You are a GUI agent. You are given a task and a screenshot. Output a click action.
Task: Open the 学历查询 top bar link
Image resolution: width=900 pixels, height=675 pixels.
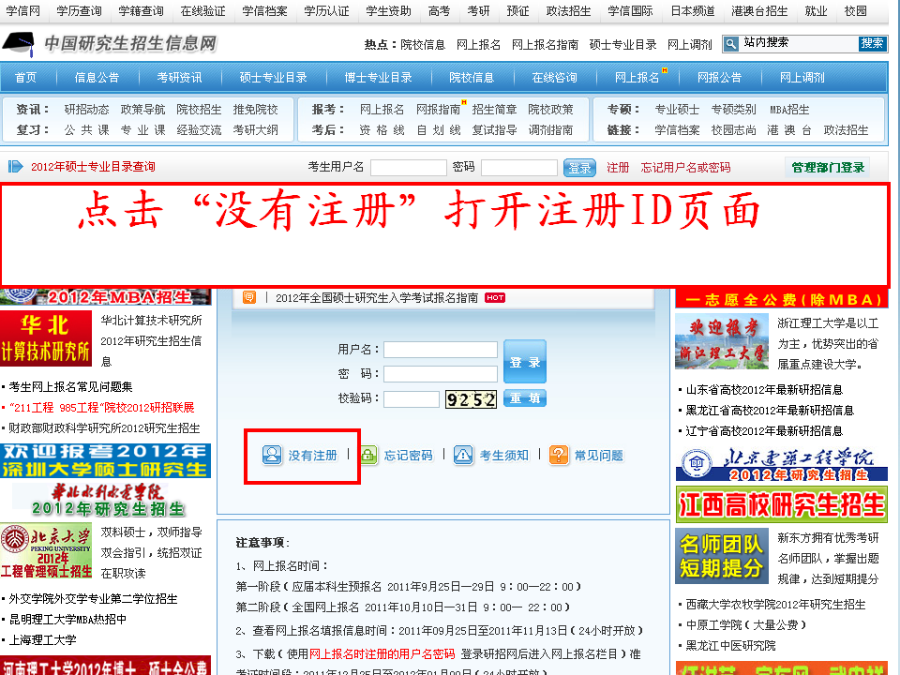coord(79,11)
